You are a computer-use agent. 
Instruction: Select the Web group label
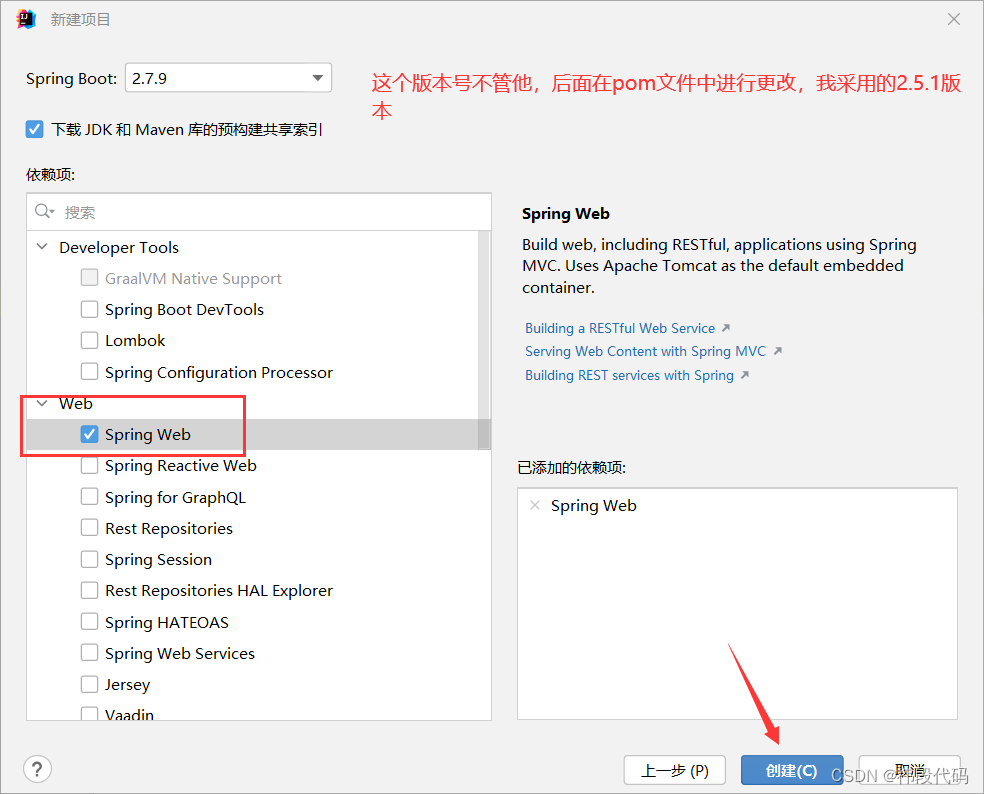(76, 404)
